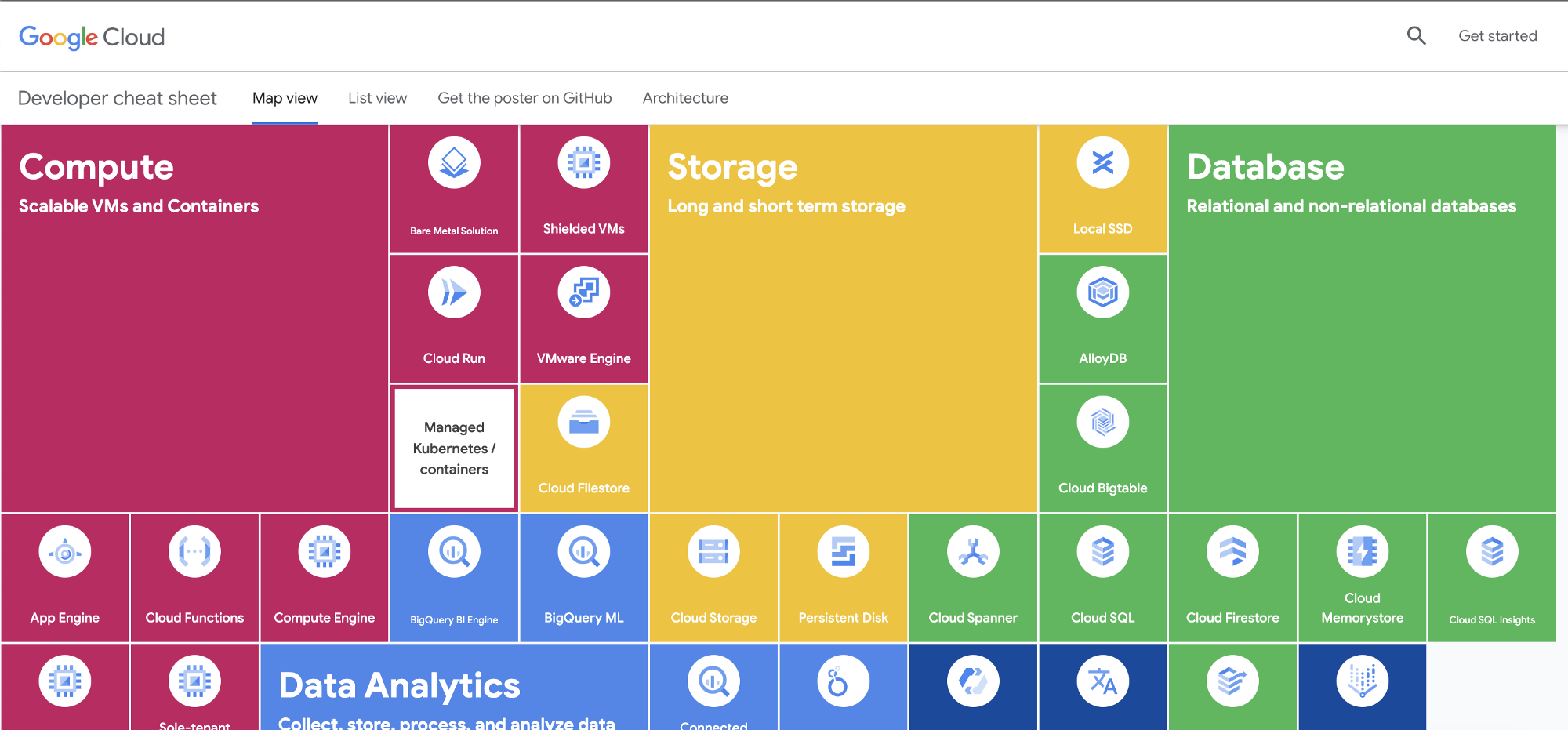Screen dimensions: 1568x730
Task: Switch to Map view tab
Action: coord(285,98)
